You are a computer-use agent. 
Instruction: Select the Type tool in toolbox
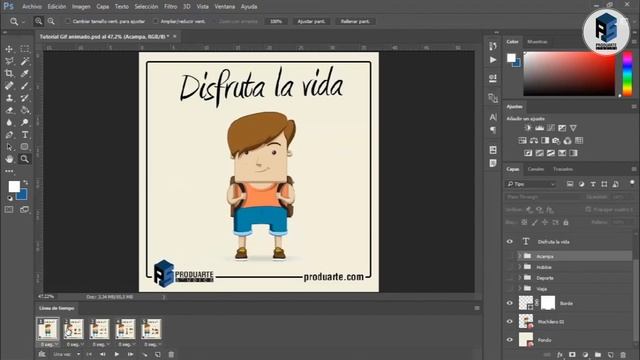click(25, 135)
